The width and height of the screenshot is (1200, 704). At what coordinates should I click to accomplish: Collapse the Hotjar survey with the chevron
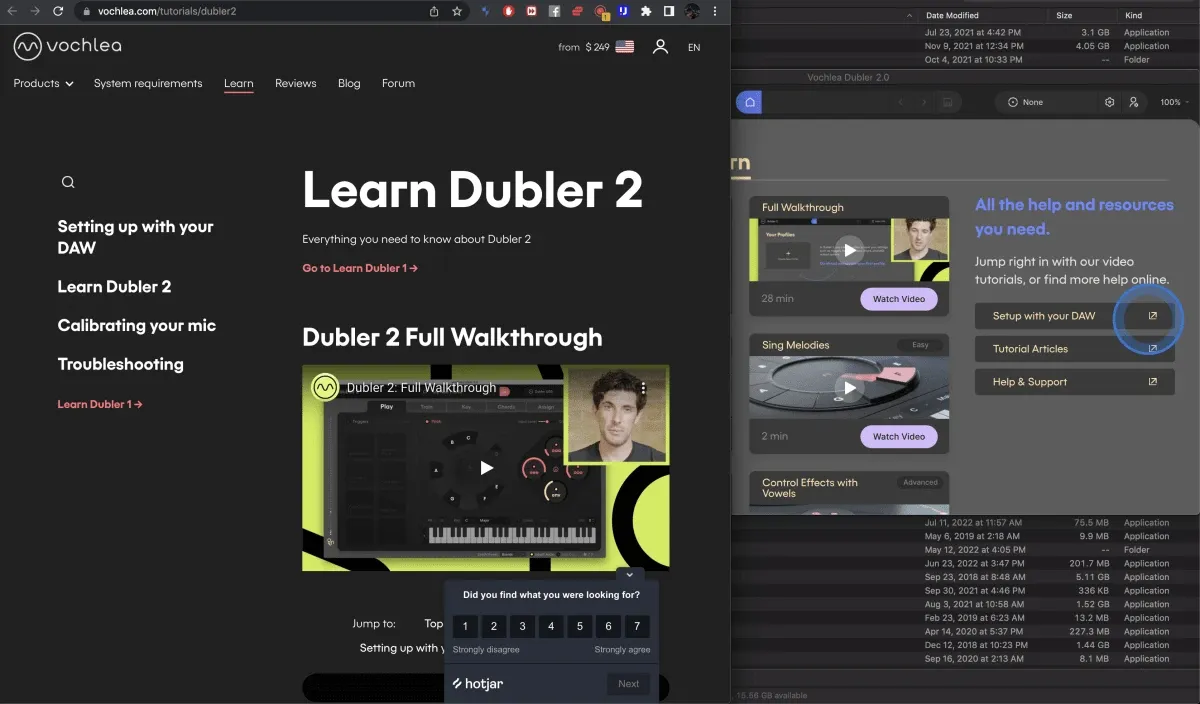(629, 575)
